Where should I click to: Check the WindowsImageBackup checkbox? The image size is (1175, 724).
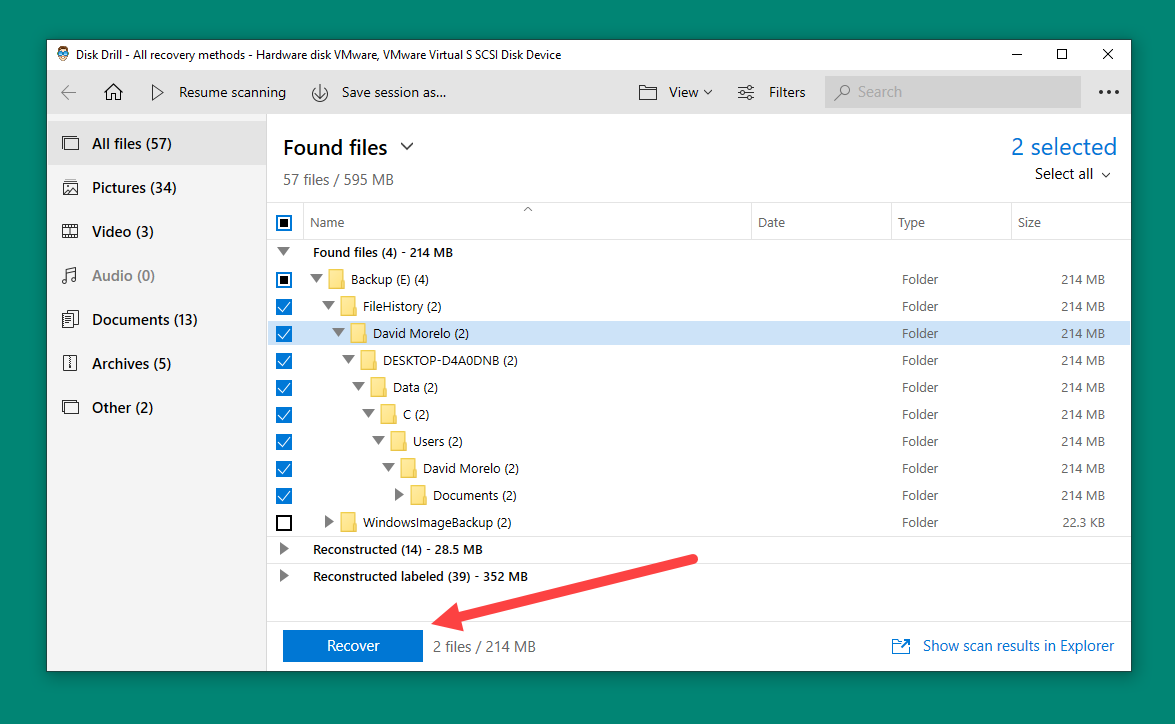(284, 522)
